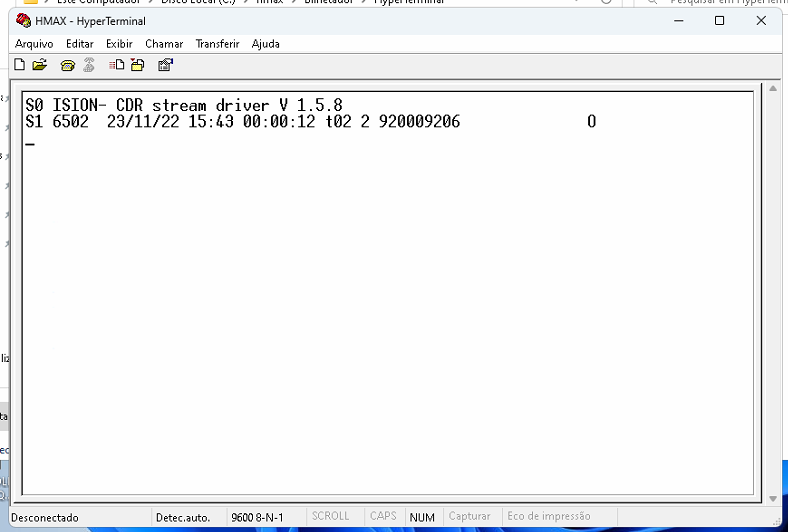This screenshot has height=532, width=788.
Task: Click the Receive file toolbar icon
Action: click(137, 65)
